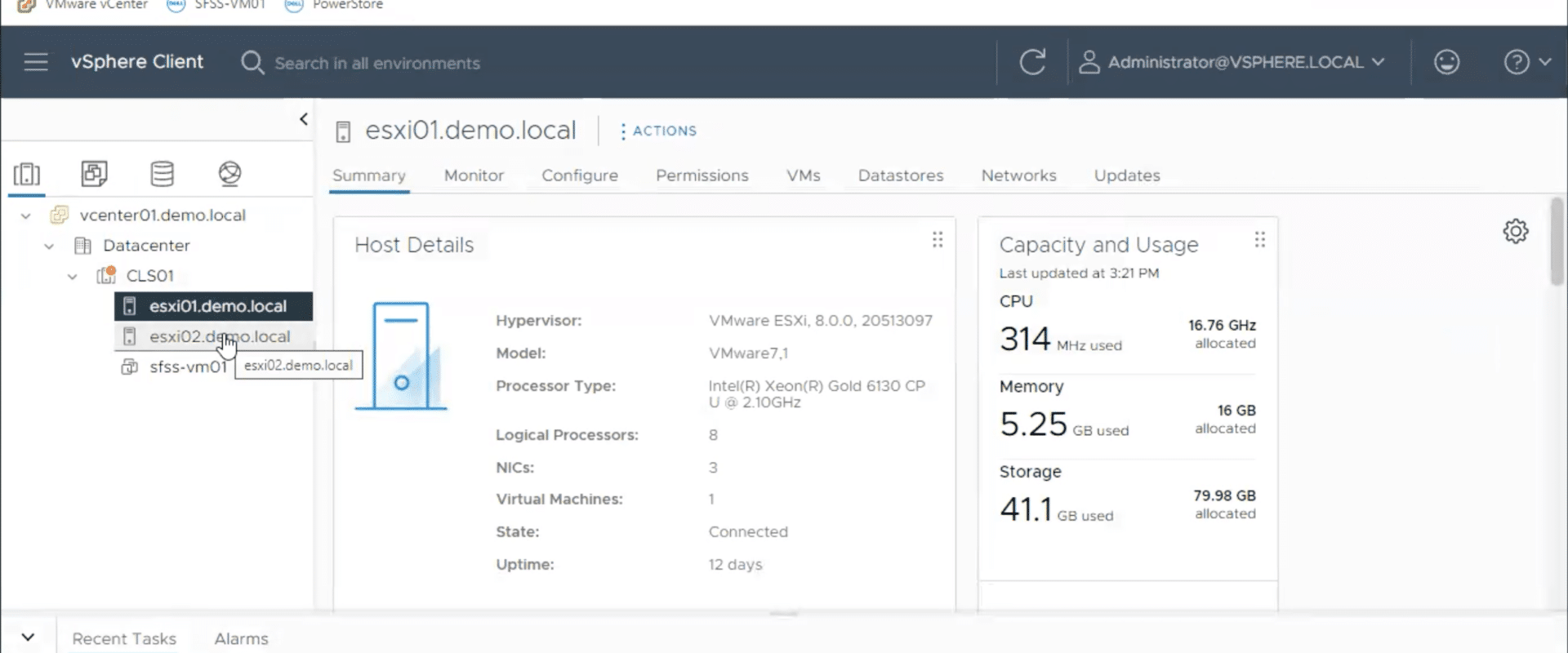This screenshot has width=1568, height=653.
Task: Click the sfss-vm01 virtual machine icon
Action: (x=129, y=367)
